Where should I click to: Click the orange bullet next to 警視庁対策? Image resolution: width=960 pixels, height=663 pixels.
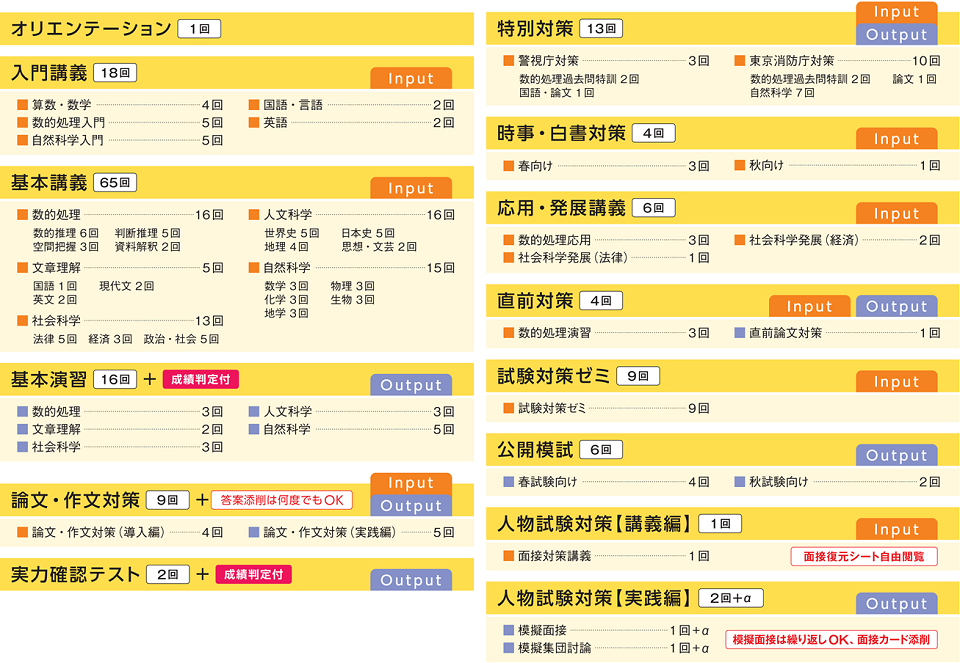[x=509, y=61]
